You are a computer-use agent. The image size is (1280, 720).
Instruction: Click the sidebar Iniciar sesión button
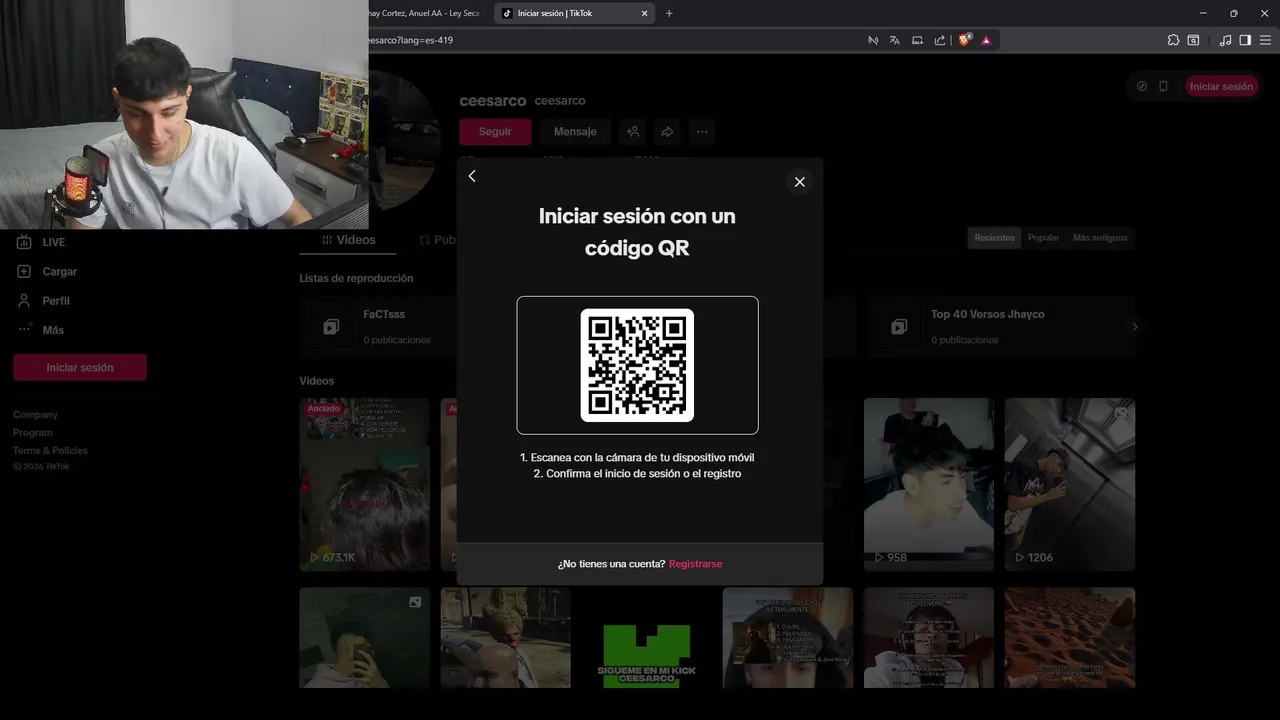80,367
